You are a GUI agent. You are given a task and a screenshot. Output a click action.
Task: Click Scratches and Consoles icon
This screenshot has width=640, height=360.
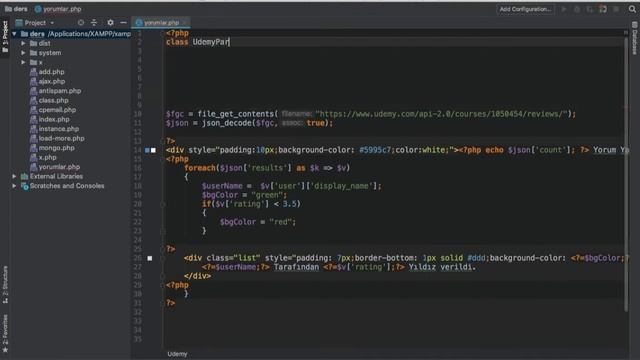click(x=24, y=186)
